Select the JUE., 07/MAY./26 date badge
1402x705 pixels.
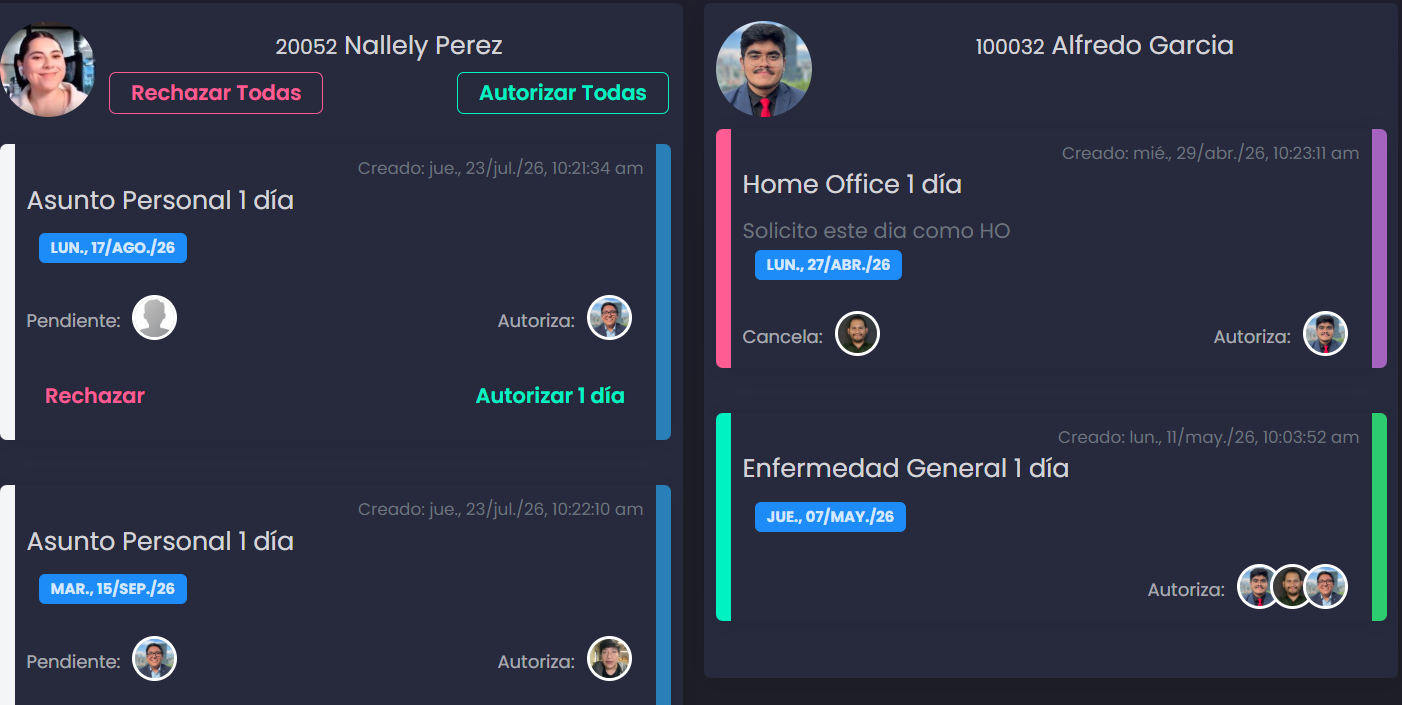click(830, 517)
